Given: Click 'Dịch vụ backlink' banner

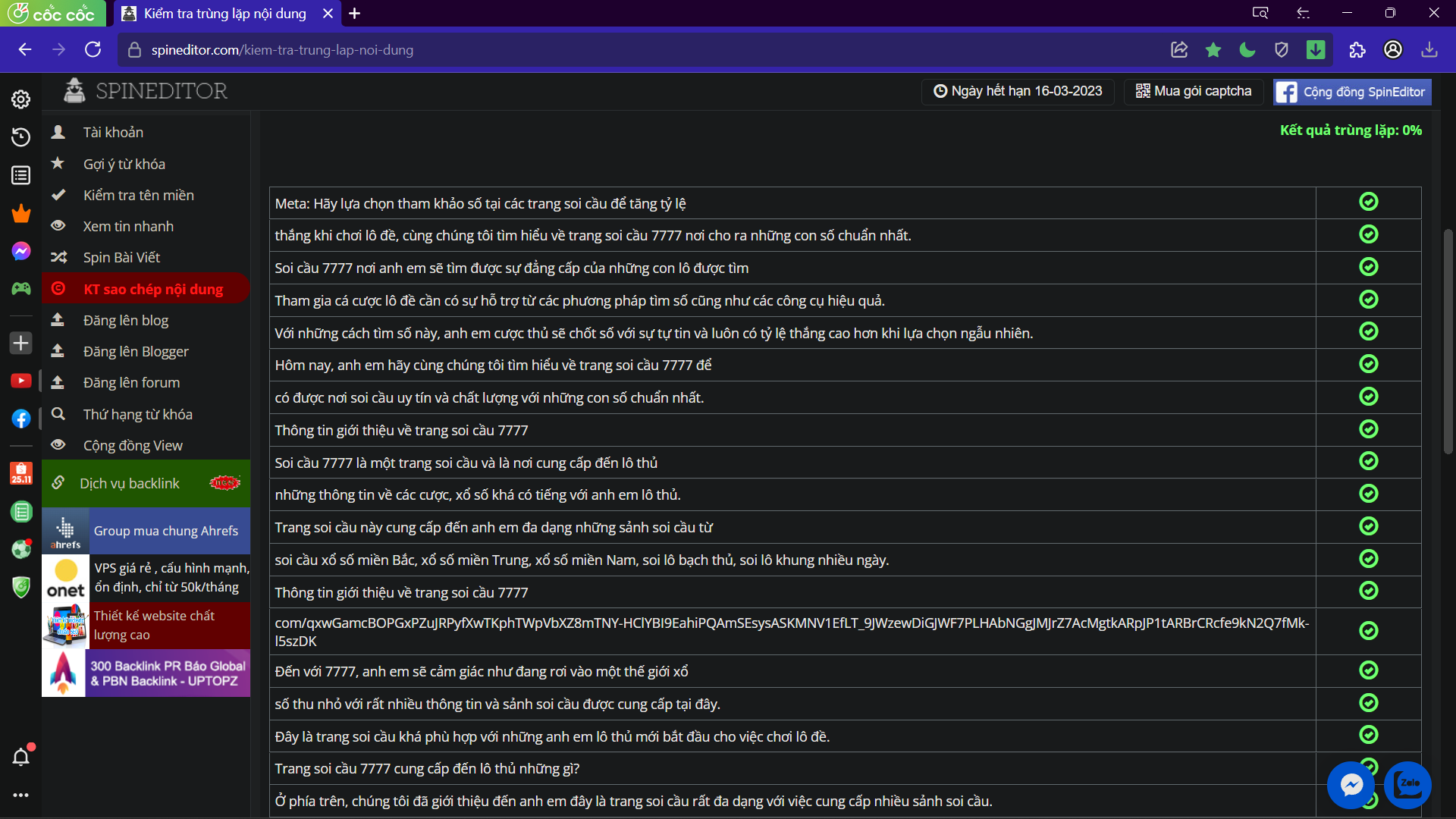Looking at the screenshot, I should click(146, 483).
